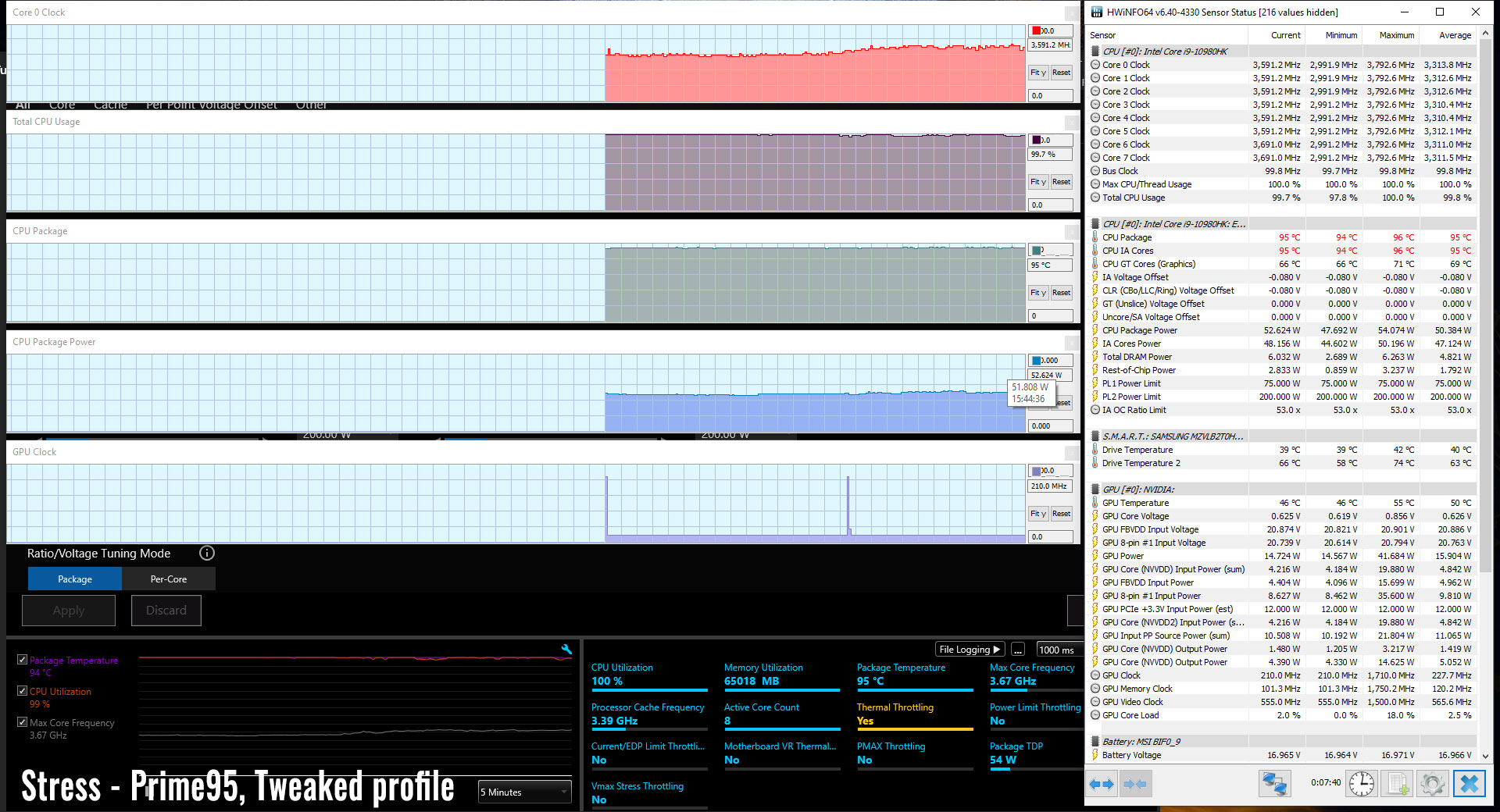Click Reset on the Core 0 Clock graph

1061,73
